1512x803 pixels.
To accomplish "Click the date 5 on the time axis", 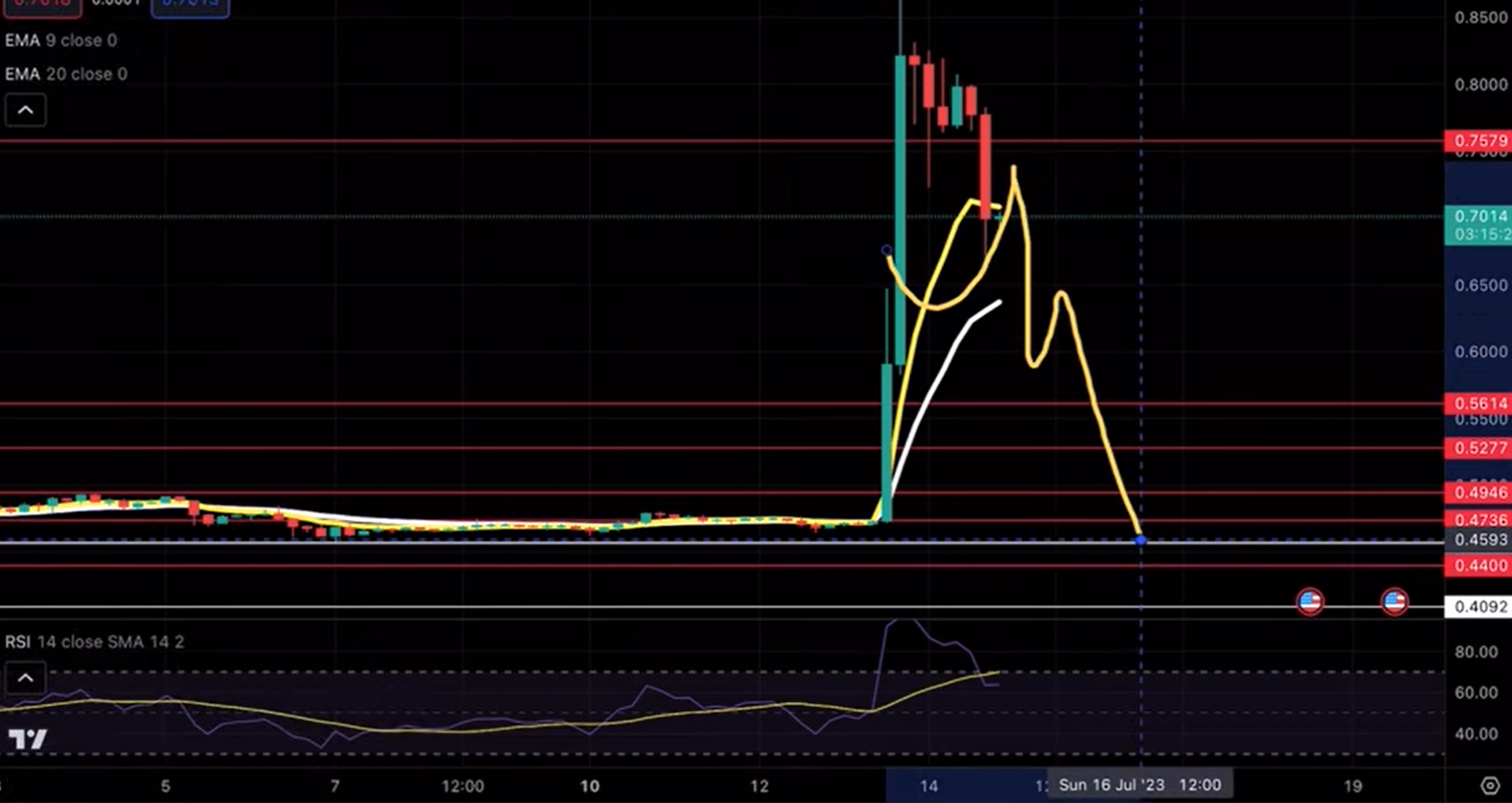I will [x=165, y=786].
